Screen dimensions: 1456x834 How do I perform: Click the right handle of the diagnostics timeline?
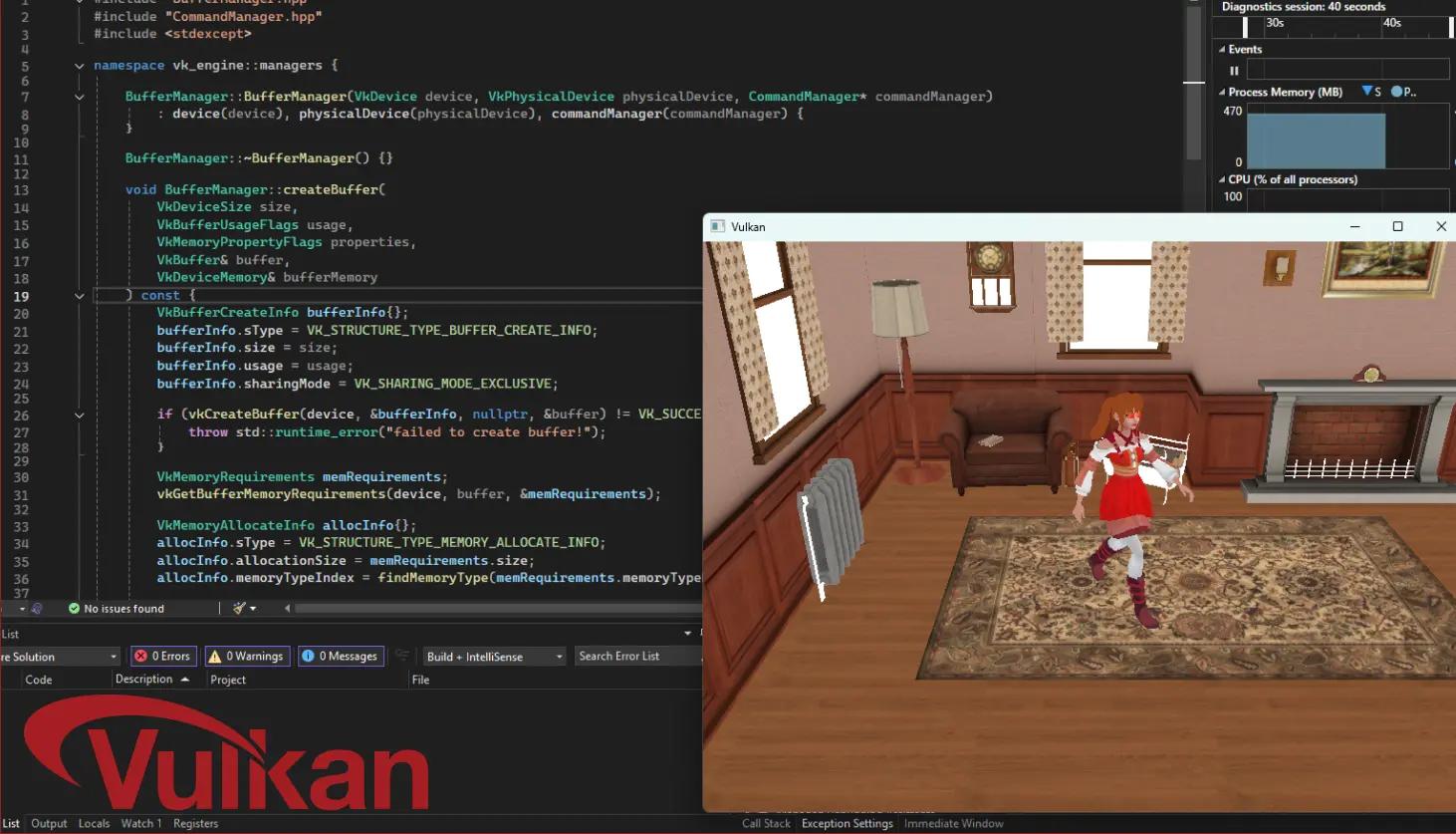pyautogui.click(x=1451, y=27)
